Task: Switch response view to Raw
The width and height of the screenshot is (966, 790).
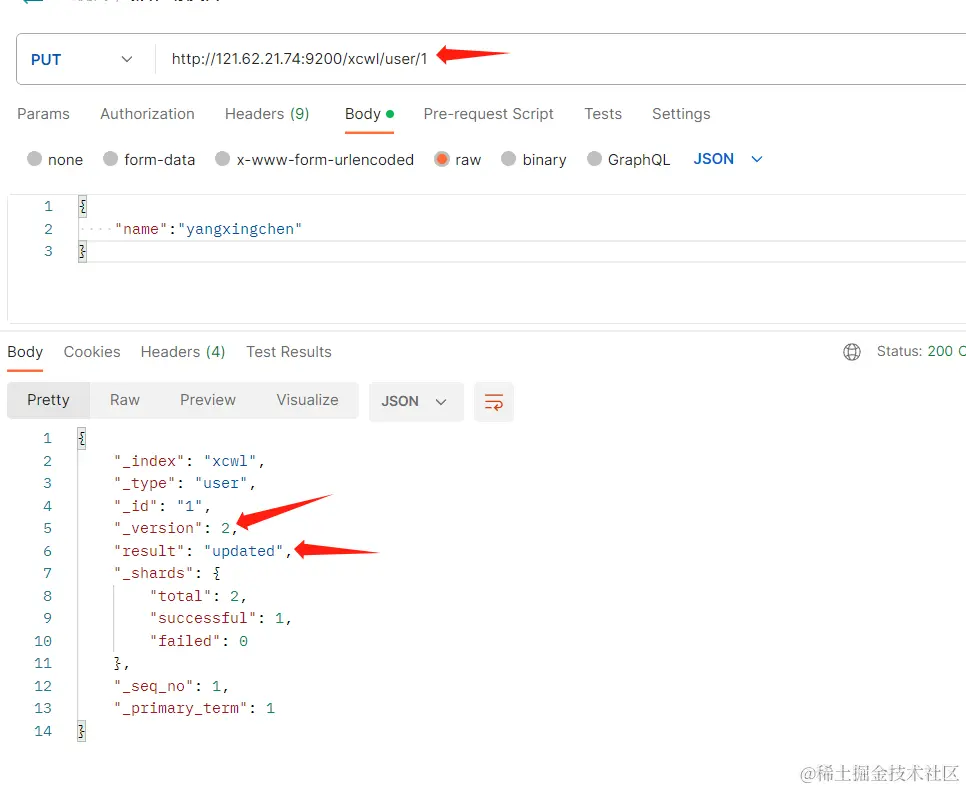Action: tap(124, 400)
